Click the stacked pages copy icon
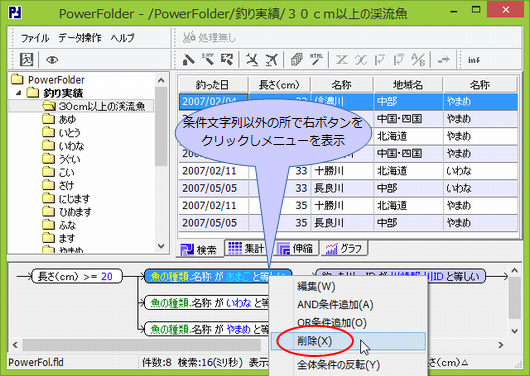The image size is (530, 376). [296, 60]
